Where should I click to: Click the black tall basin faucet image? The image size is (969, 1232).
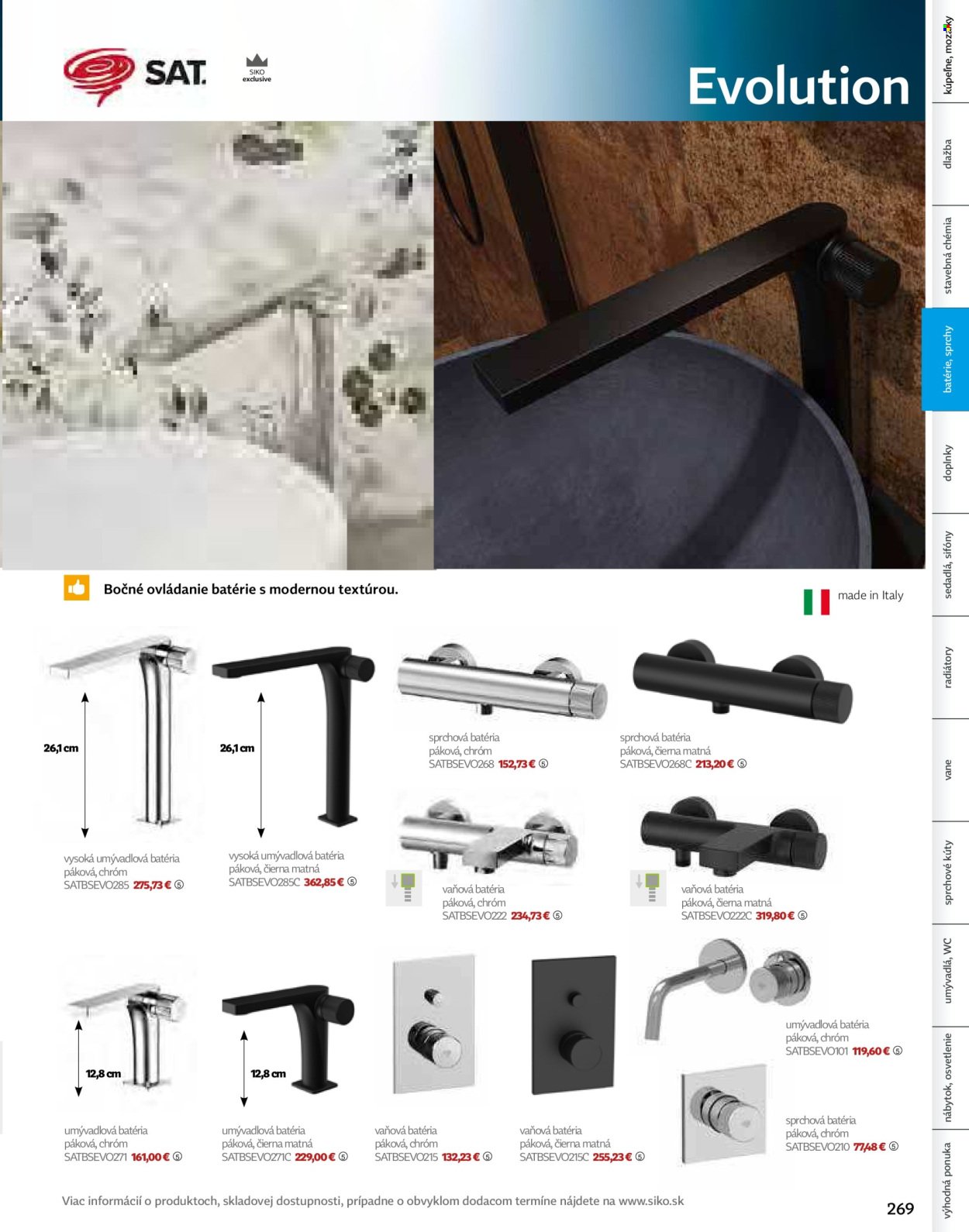coord(294,736)
